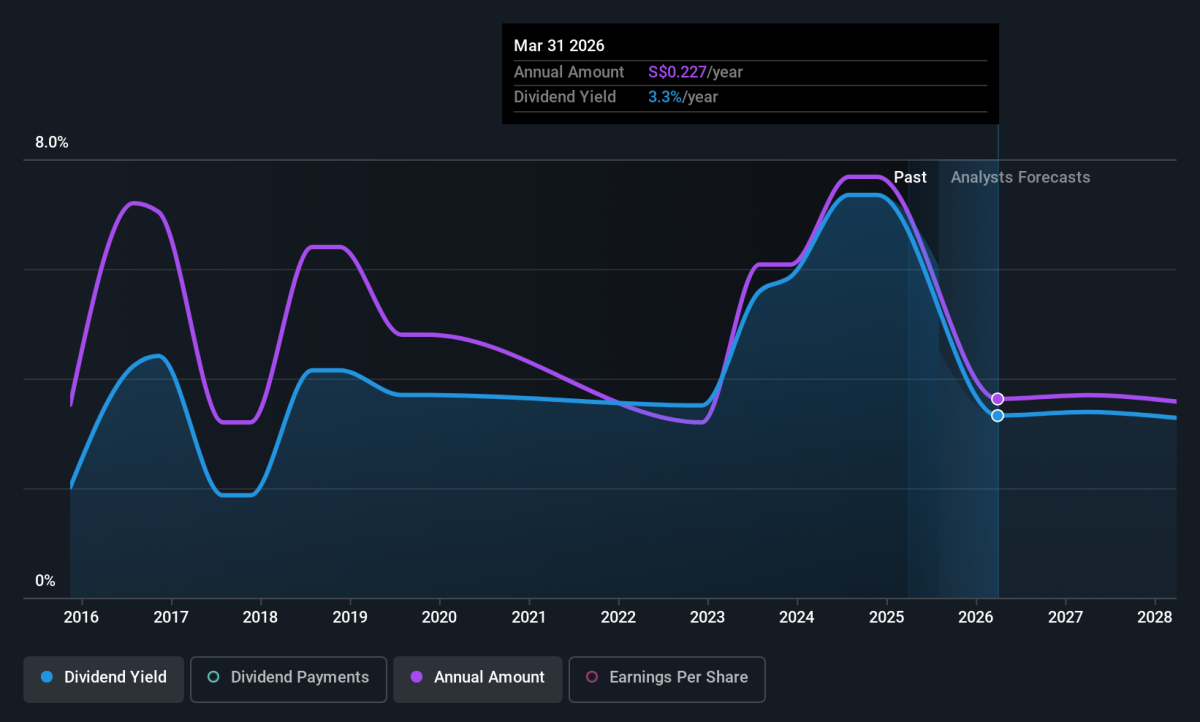This screenshot has height=722, width=1200.
Task: Click the purple Annual Amount legend dot
Action: (x=416, y=677)
